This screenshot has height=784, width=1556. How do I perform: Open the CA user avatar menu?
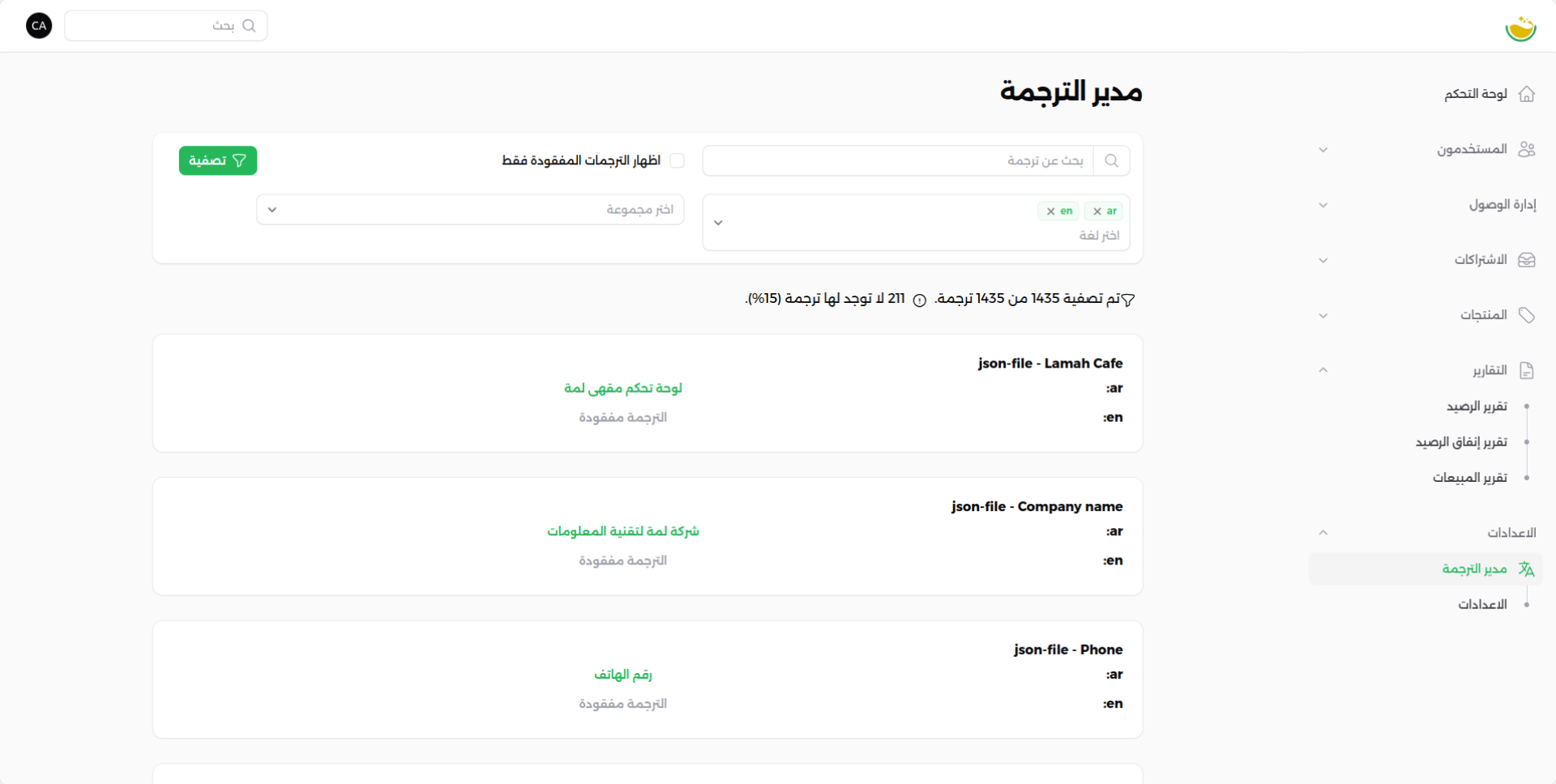(39, 26)
